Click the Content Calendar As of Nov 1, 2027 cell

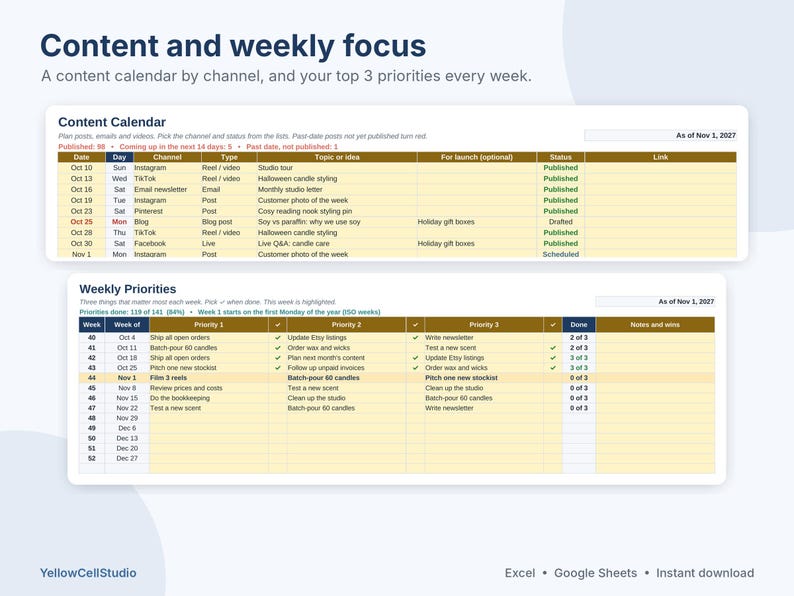660,135
